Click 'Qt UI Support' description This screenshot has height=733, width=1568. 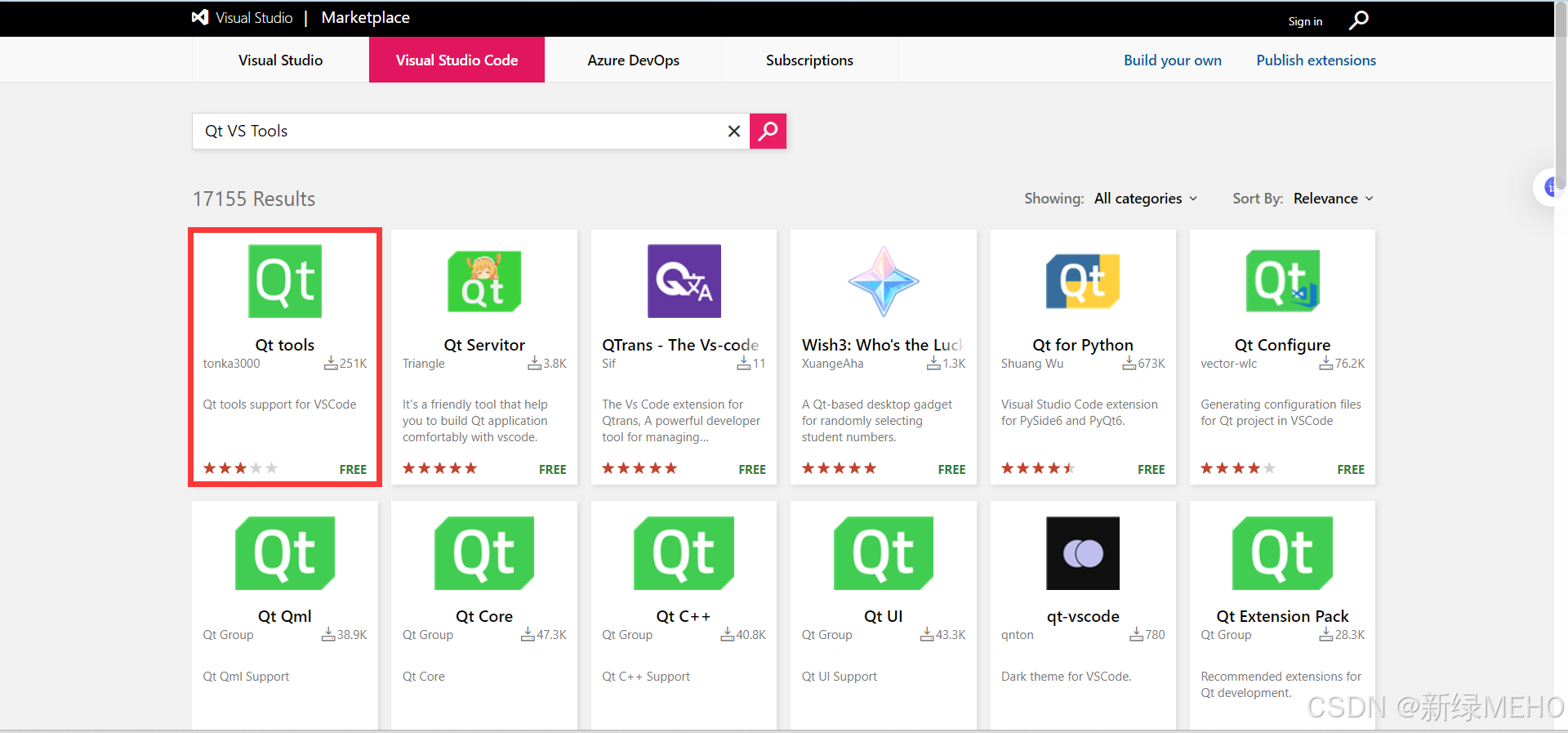[x=840, y=677]
